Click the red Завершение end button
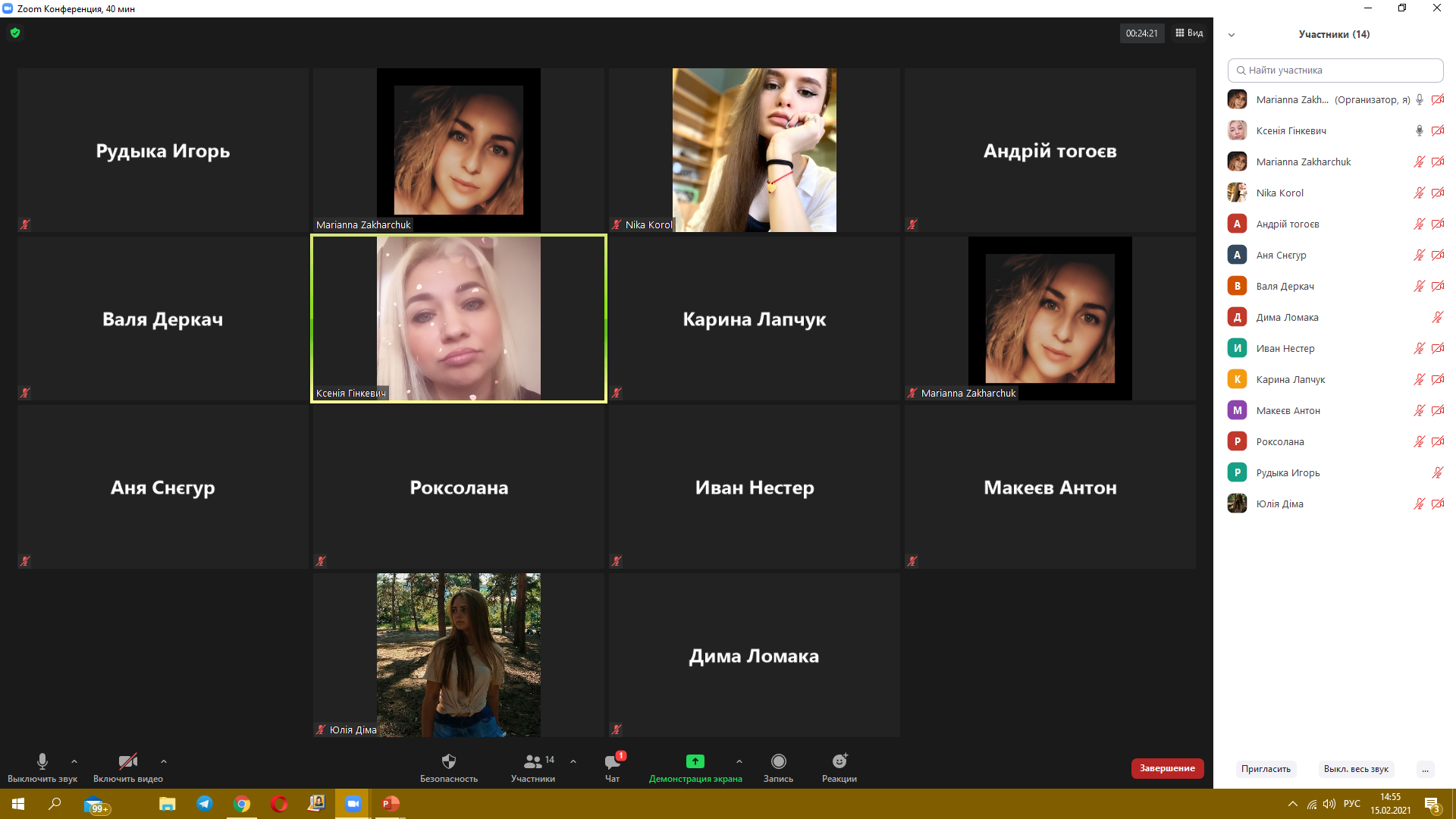Screen dimensions: 1456x819 pos(1167,768)
